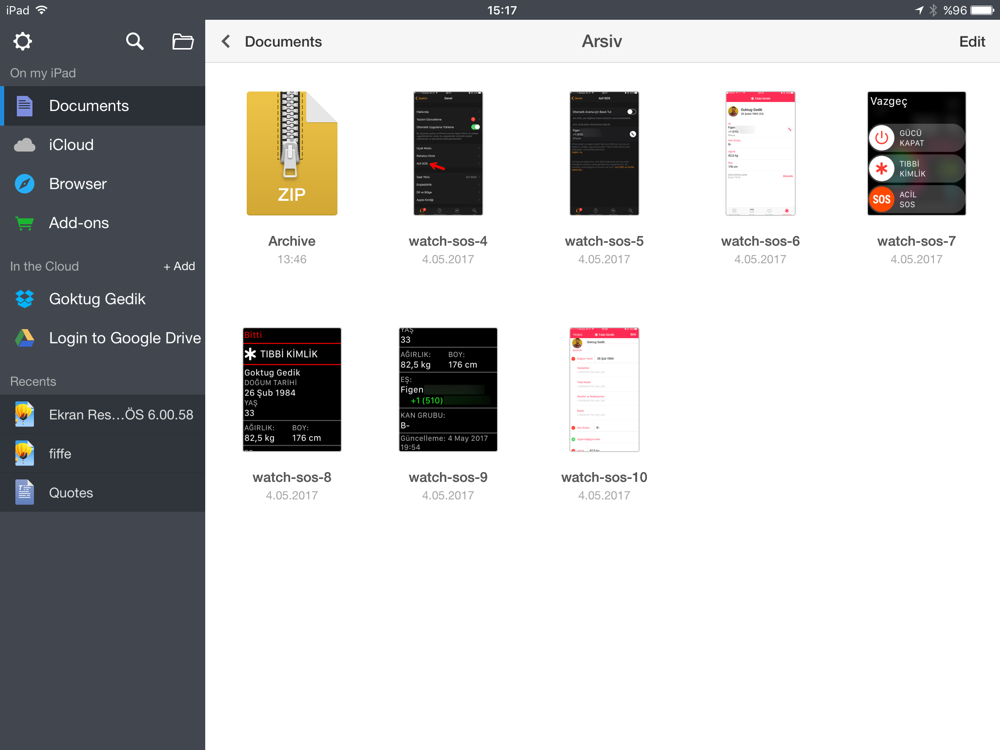Select Documents in the sidebar
Screen dimensions: 1000x750
click(x=88, y=106)
